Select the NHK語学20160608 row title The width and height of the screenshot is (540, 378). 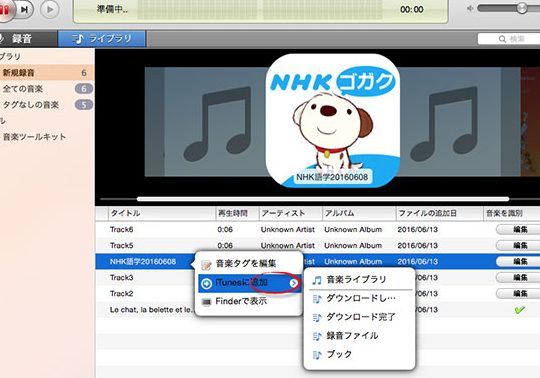point(143,262)
